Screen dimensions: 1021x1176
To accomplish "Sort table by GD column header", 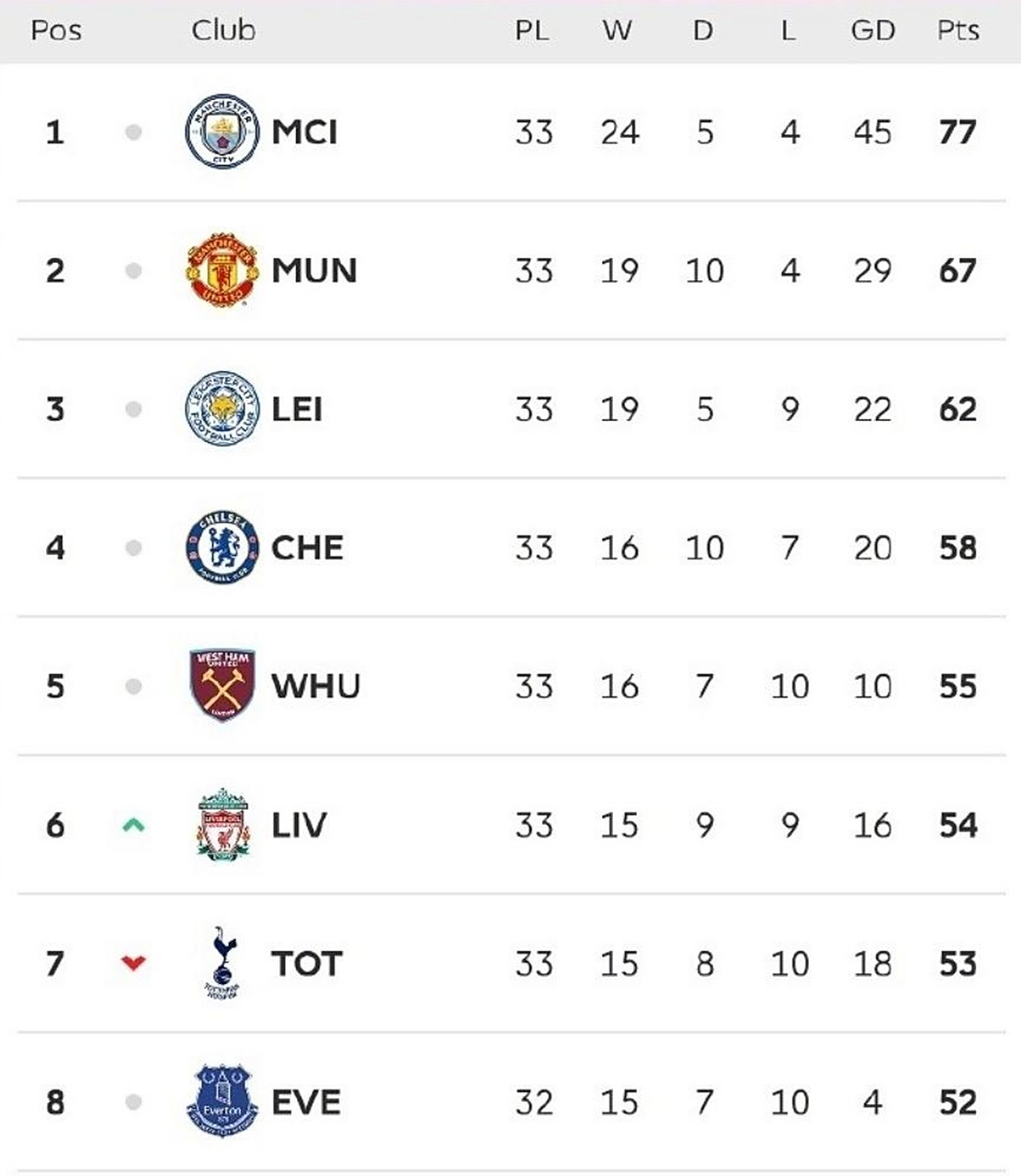I will (x=872, y=30).
